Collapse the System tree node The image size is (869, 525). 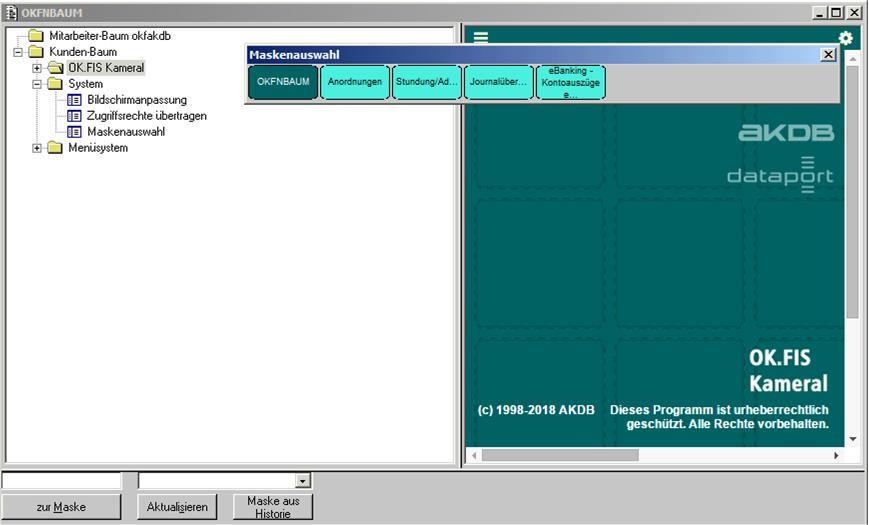point(37,84)
